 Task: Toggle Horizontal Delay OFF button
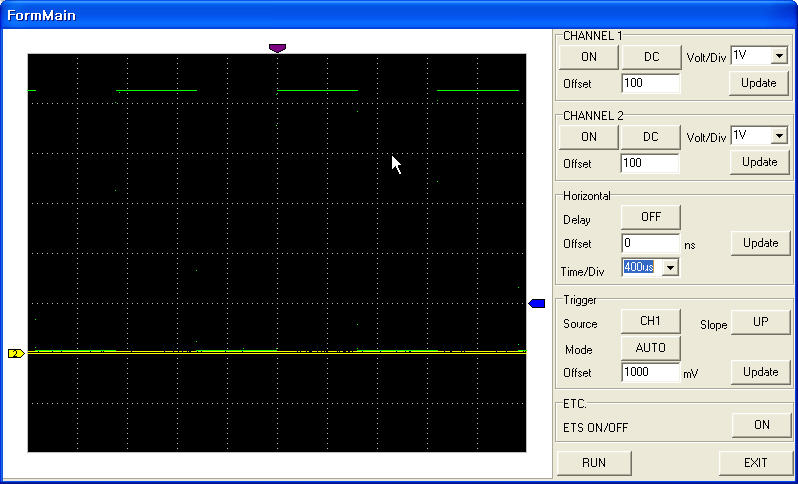pos(651,217)
